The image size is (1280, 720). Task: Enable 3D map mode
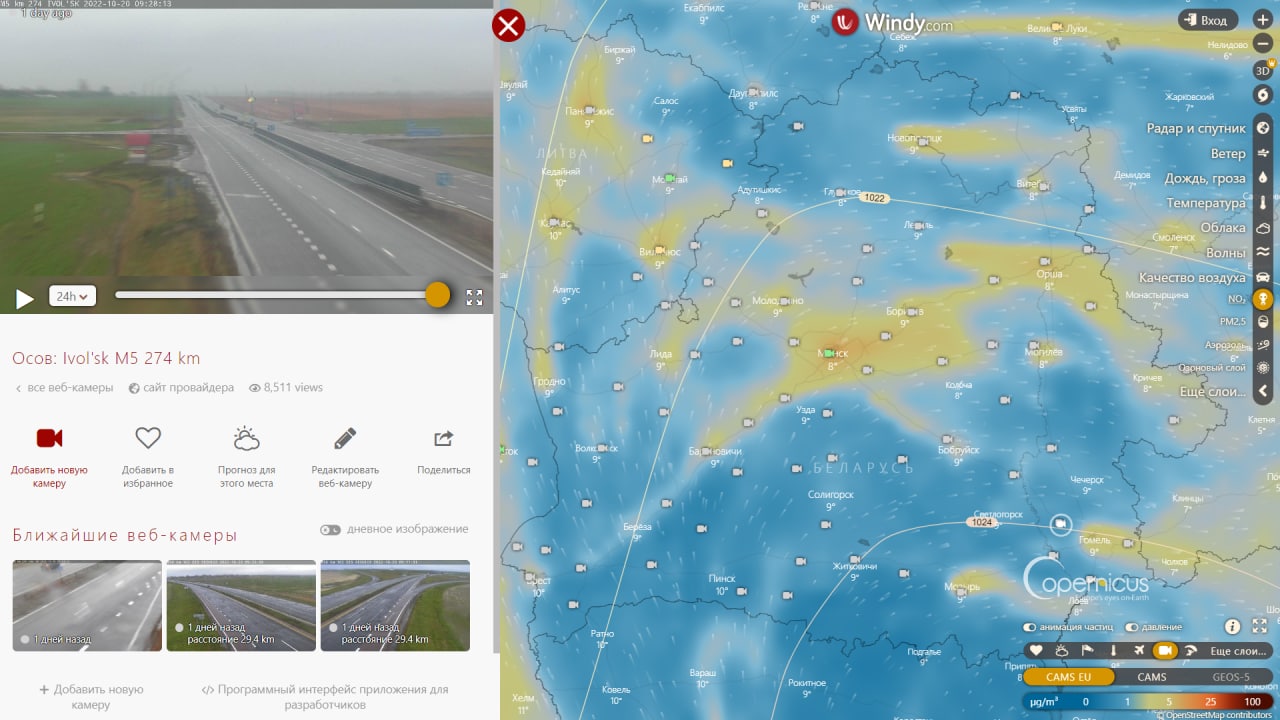1263,70
